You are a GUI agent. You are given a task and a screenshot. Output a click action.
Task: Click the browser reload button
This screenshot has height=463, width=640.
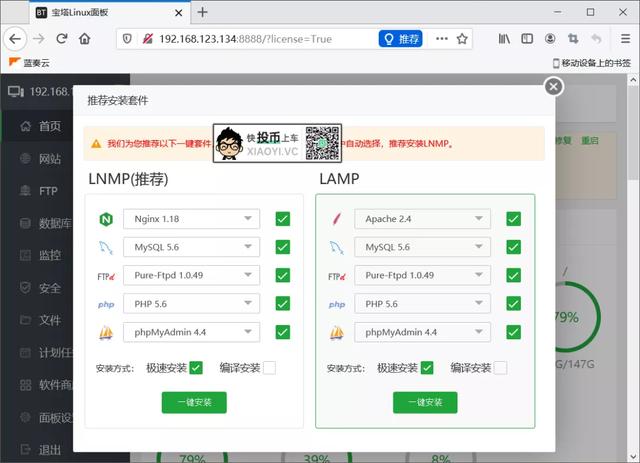(62, 39)
